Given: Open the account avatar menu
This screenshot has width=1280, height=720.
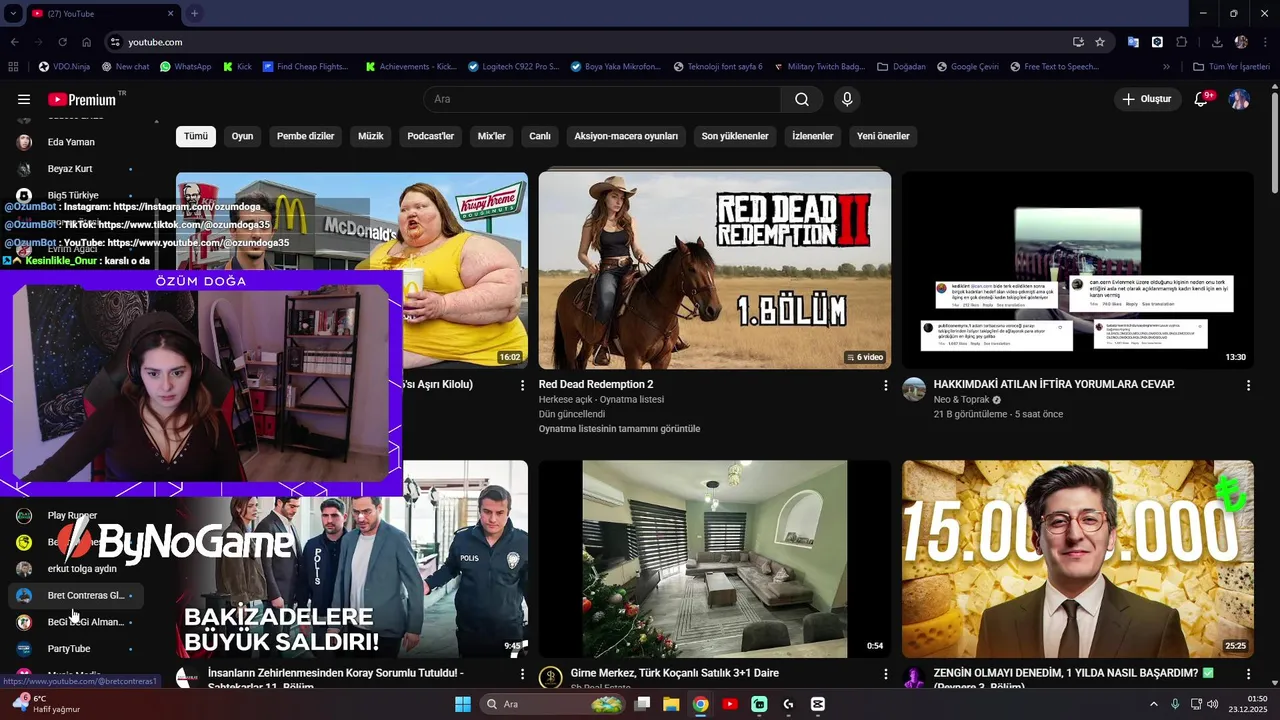Looking at the screenshot, I should coord(1239,99).
